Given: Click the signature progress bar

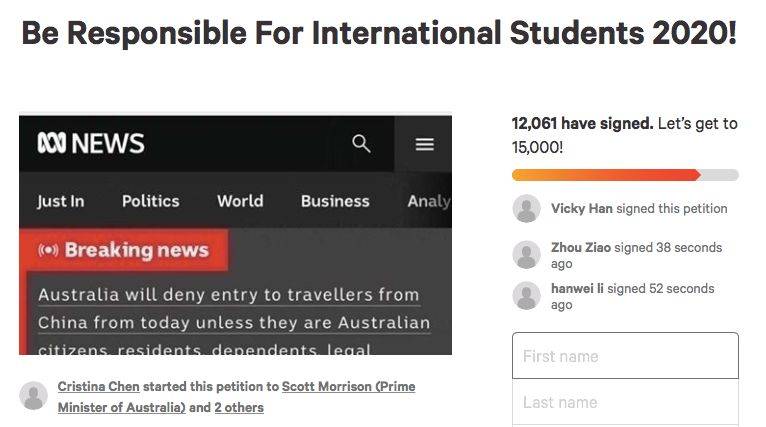Looking at the screenshot, I should [x=625, y=175].
